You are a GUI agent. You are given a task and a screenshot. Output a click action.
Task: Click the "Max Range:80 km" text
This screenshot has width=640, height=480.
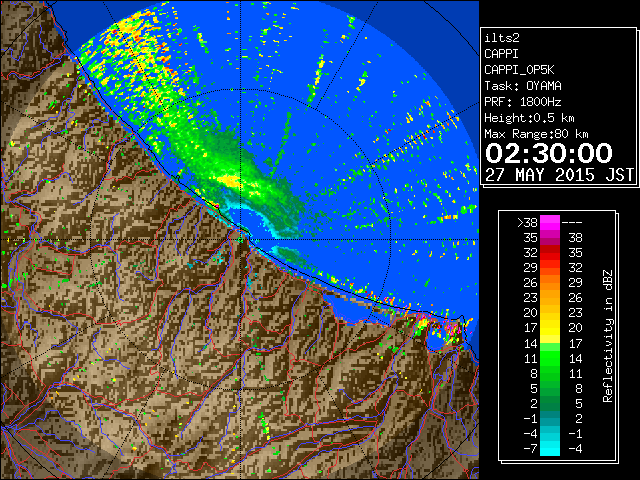(x=536, y=134)
